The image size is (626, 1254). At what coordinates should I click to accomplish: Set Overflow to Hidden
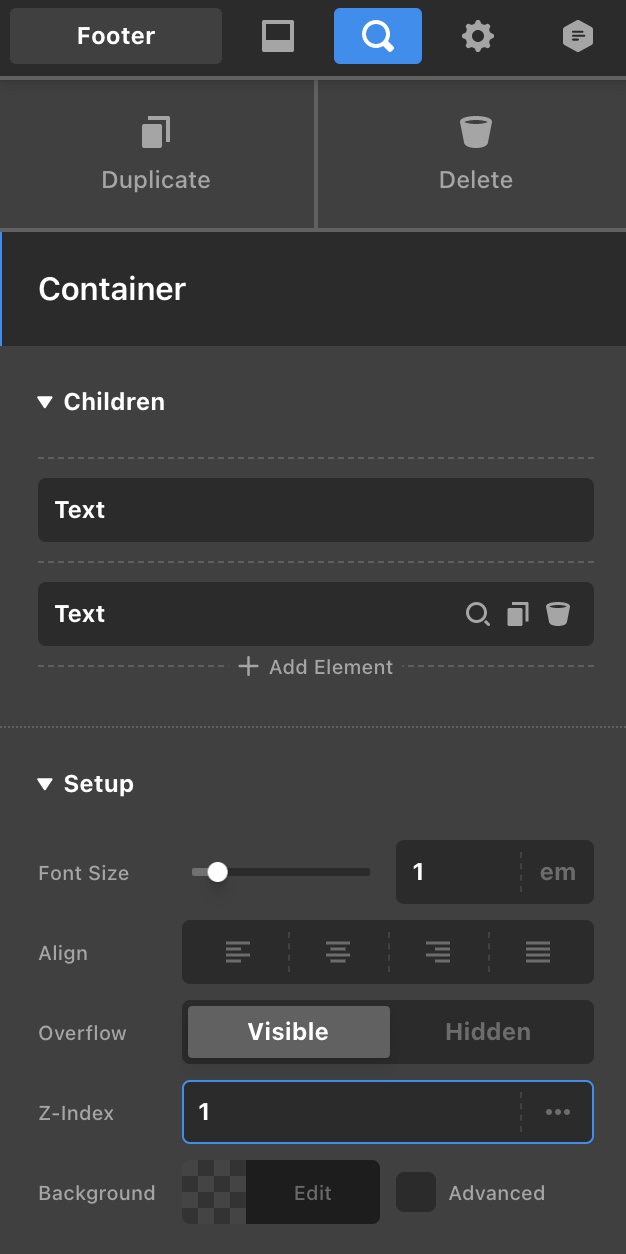488,1032
